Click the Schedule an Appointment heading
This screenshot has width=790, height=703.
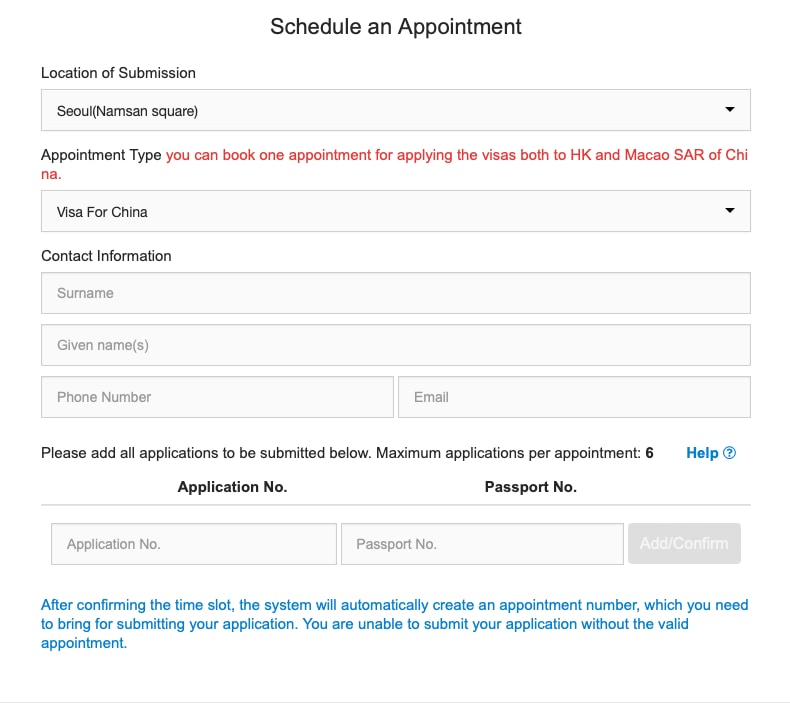pyautogui.click(x=396, y=27)
